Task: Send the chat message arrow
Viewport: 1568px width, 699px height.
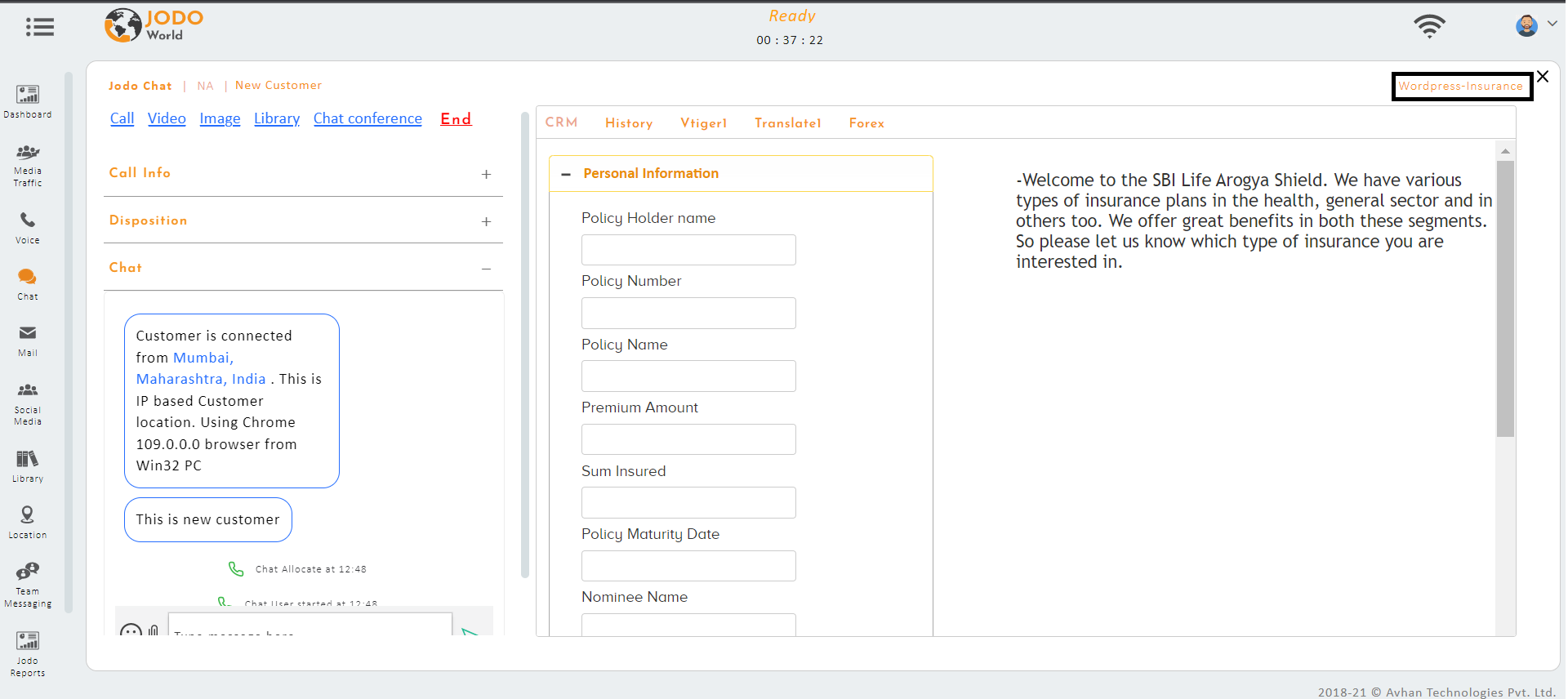Action: pyautogui.click(x=470, y=631)
